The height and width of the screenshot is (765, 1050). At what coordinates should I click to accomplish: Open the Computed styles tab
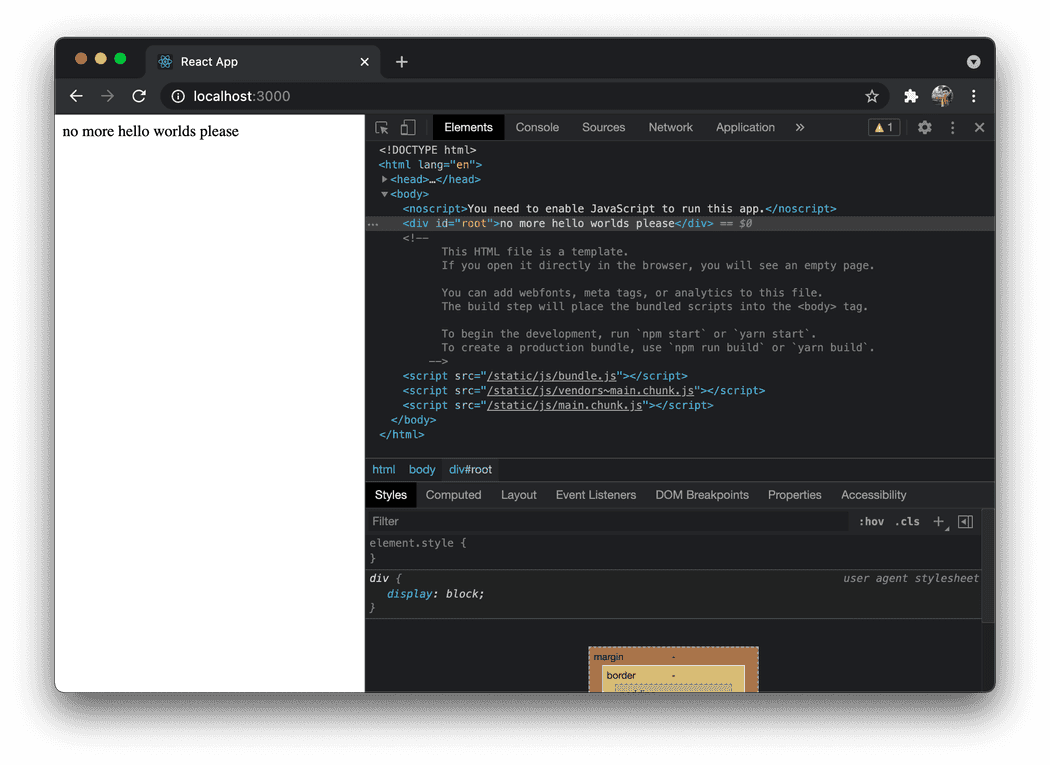coord(454,494)
